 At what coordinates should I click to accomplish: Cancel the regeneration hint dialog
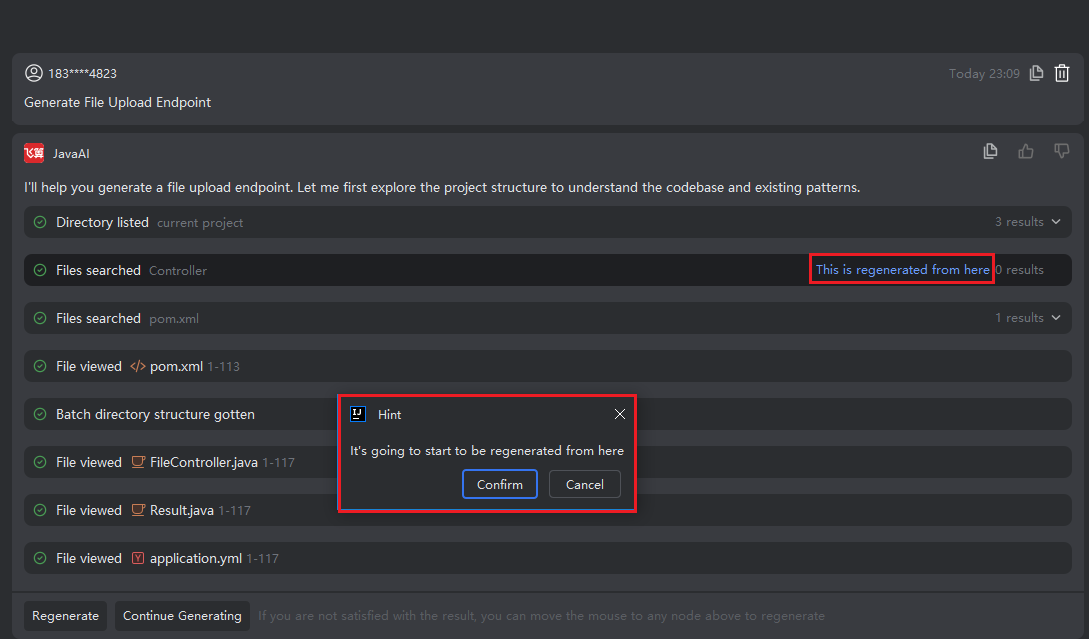click(x=584, y=484)
